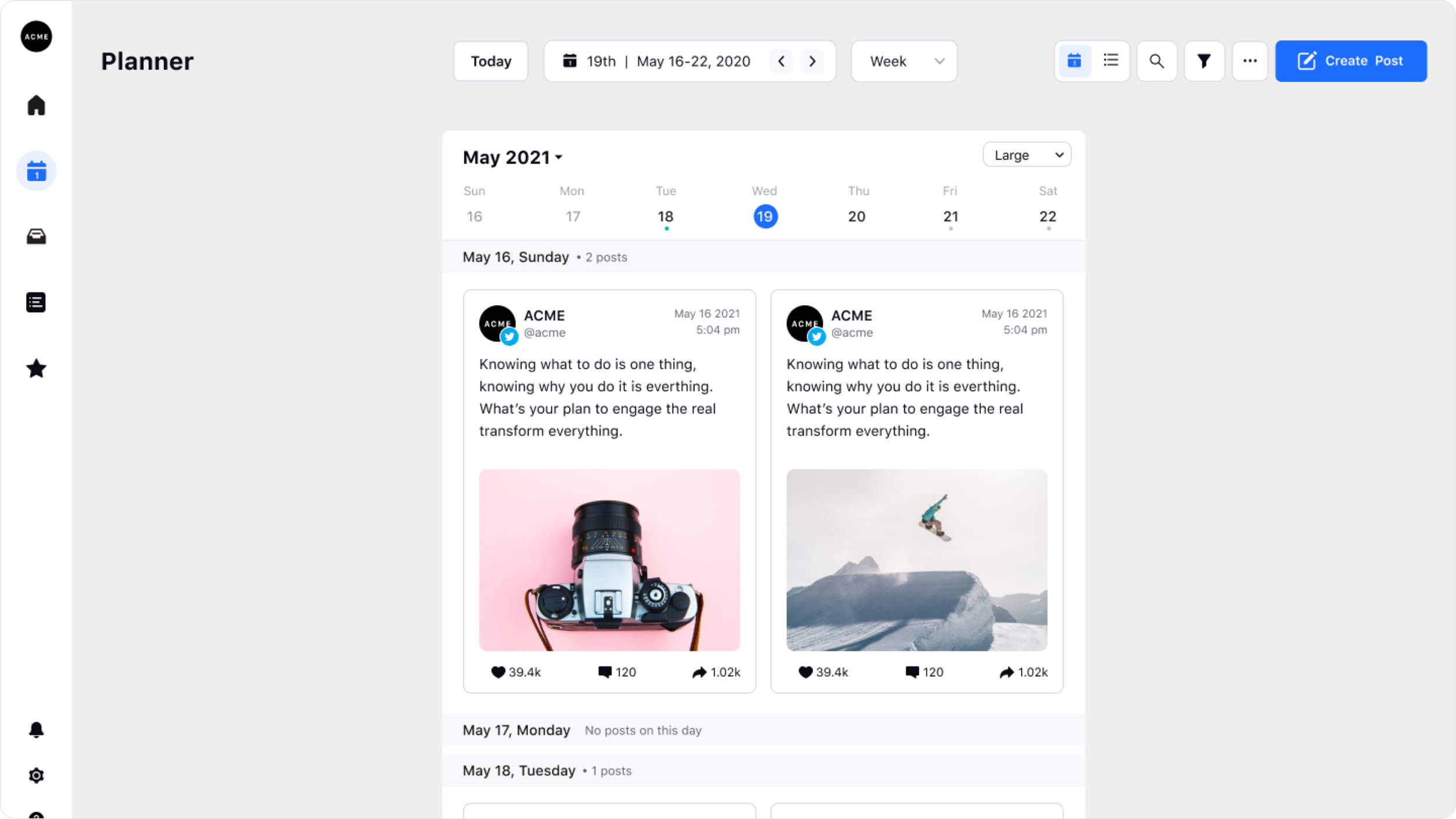Go to the previous week arrow

[782, 61]
